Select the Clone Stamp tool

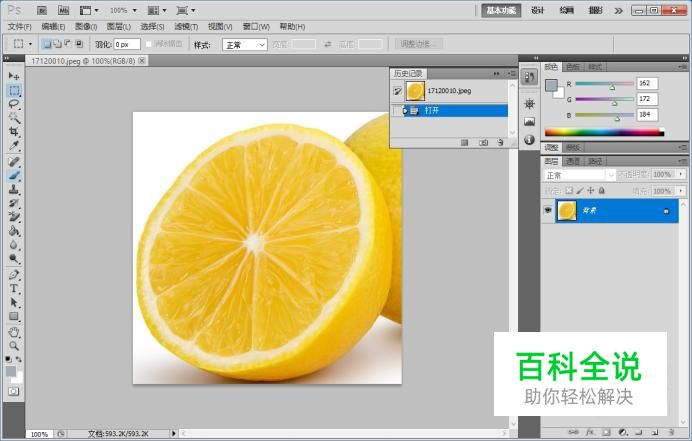[14, 189]
